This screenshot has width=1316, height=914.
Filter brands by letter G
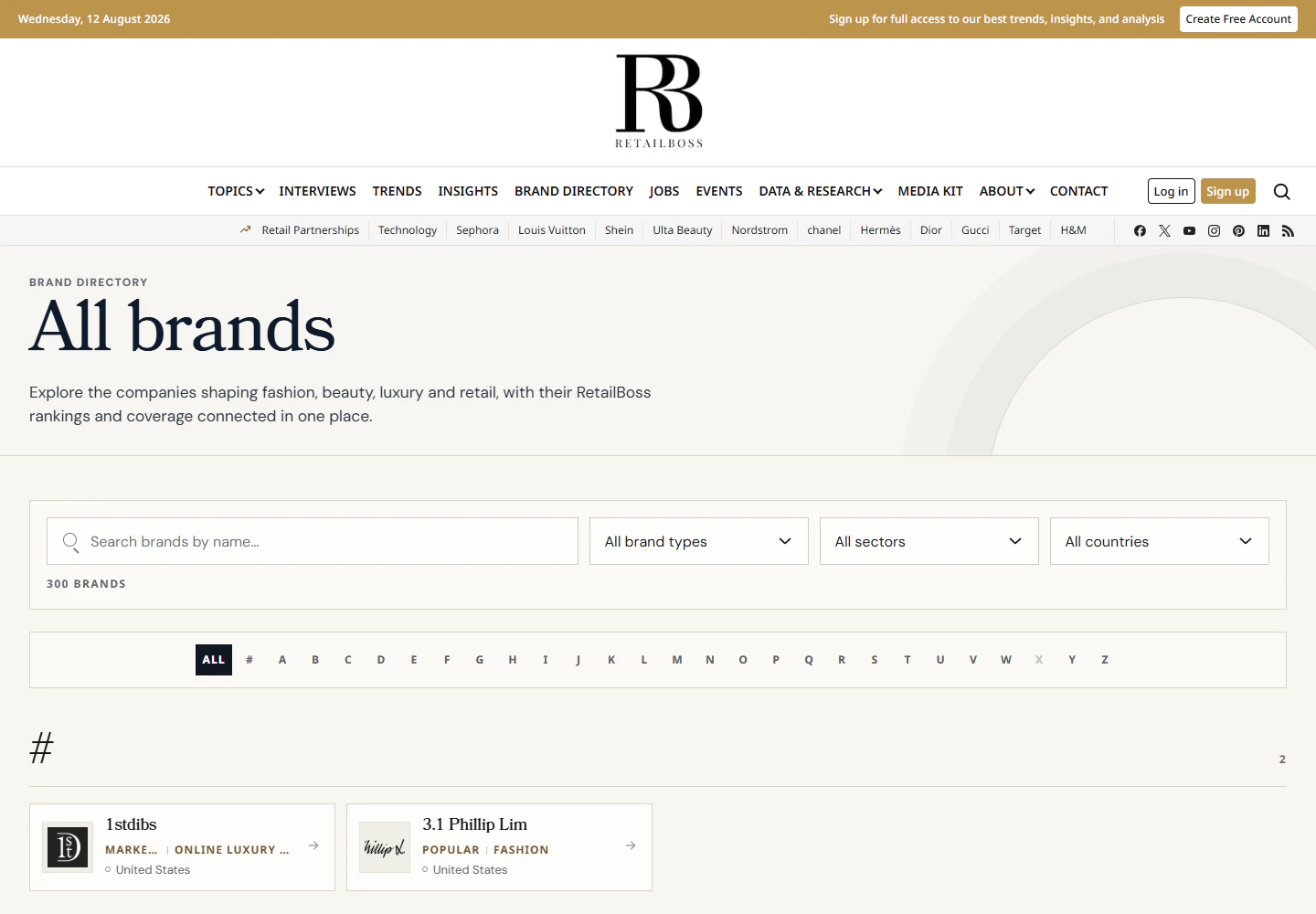480,660
